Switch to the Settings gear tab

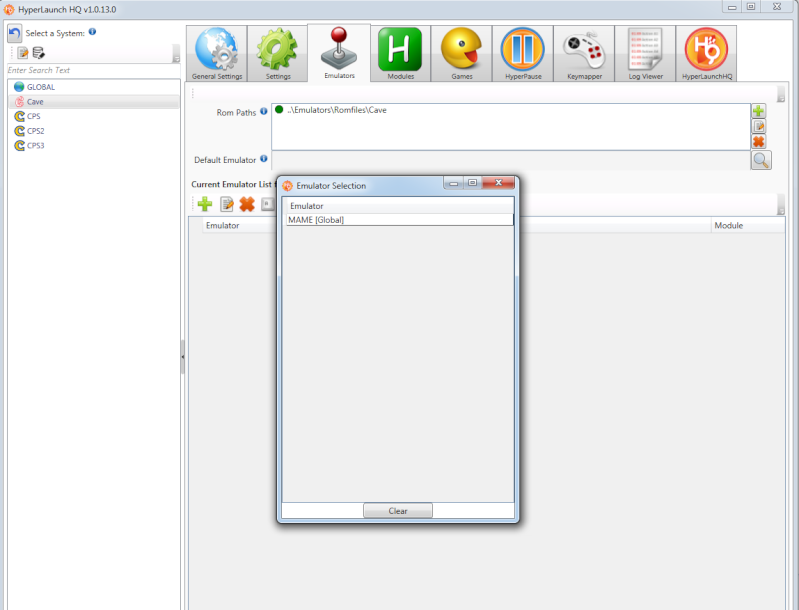point(278,54)
